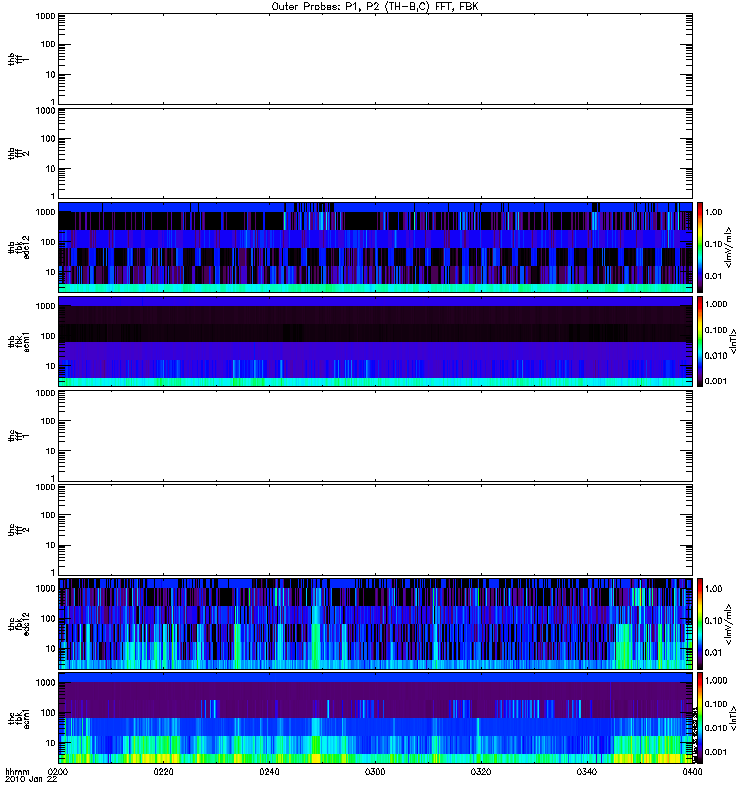Pick the thc edc12 panel color bar
750x800 pixels.
(x=700, y=624)
